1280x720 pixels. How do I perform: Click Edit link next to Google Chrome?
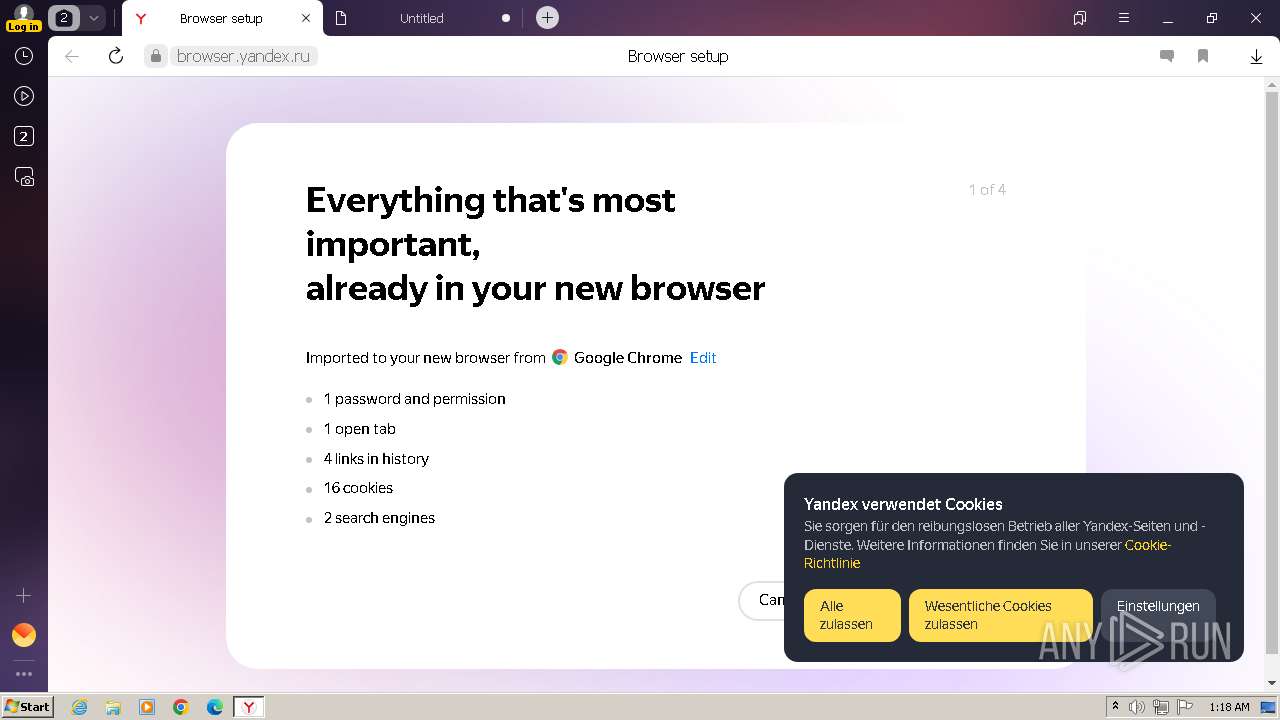(703, 358)
